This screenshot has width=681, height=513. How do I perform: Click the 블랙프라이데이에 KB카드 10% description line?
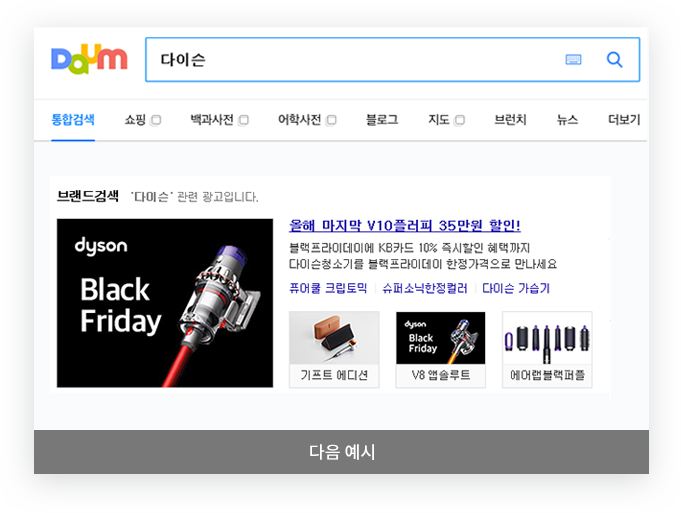tap(409, 248)
